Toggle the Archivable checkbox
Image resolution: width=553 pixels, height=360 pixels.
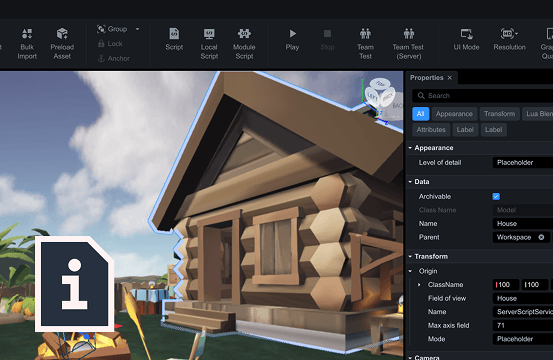pyautogui.click(x=496, y=196)
